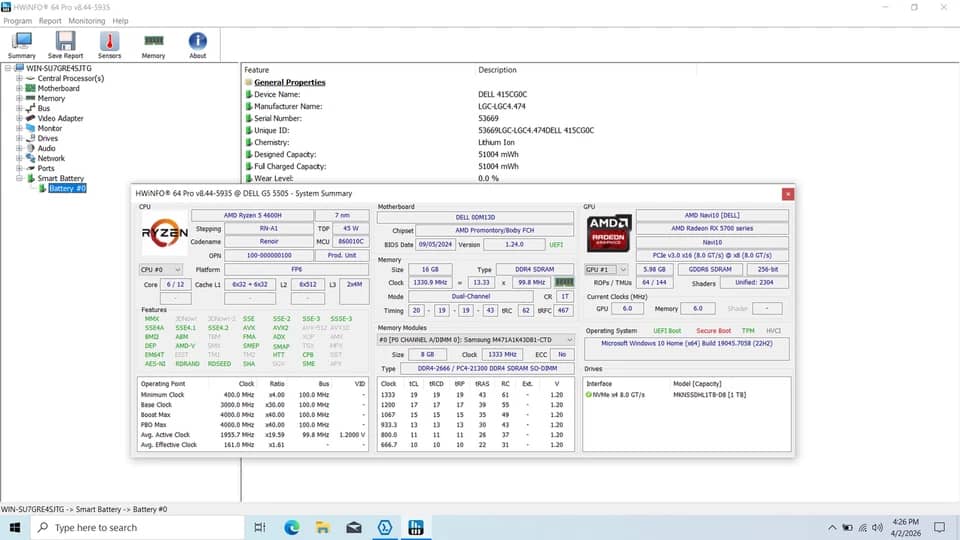Click the AMD Ryzen 5 4600H name field
The image size is (960, 540).
click(x=252, y=216)
